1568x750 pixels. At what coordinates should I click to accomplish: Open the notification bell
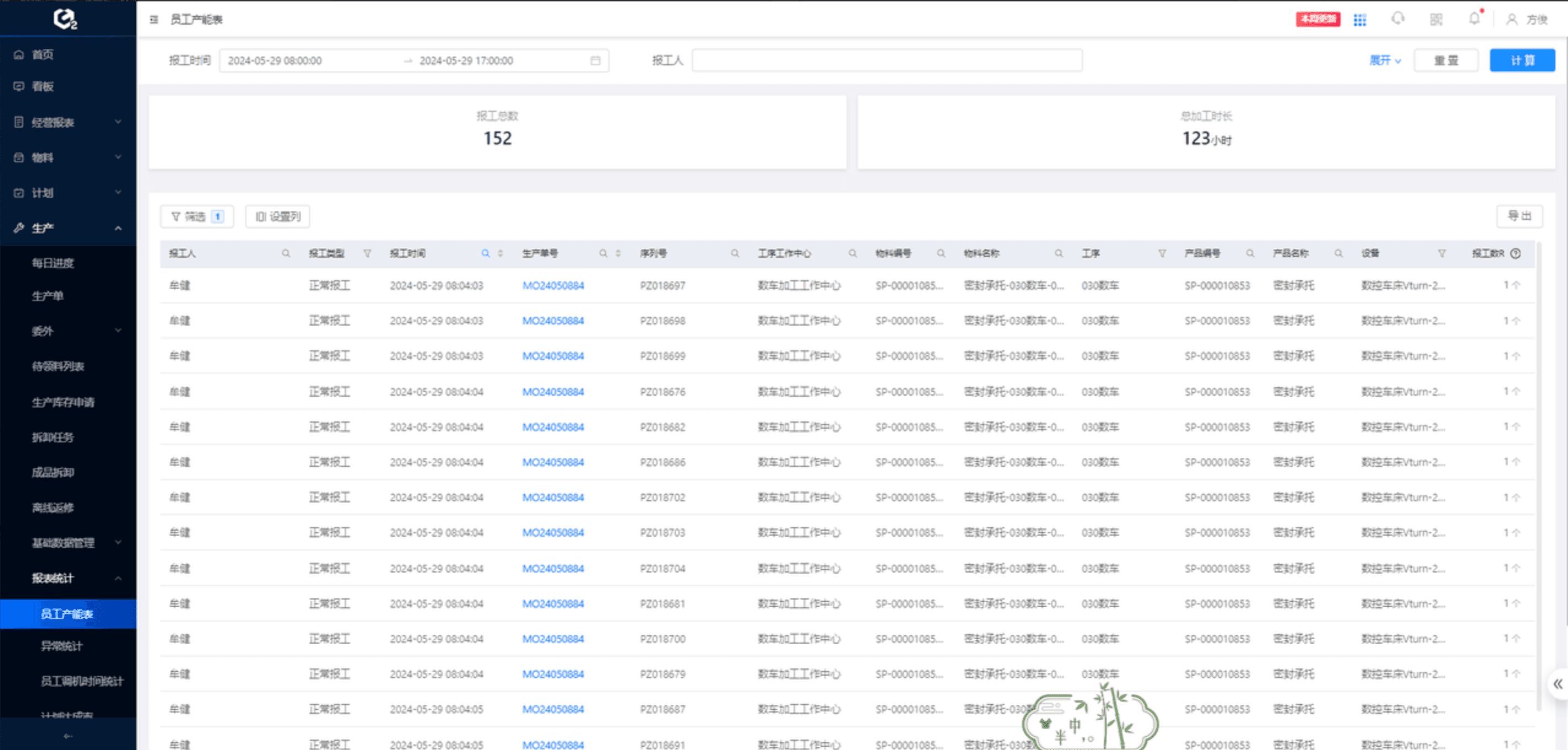(1474, 19)
